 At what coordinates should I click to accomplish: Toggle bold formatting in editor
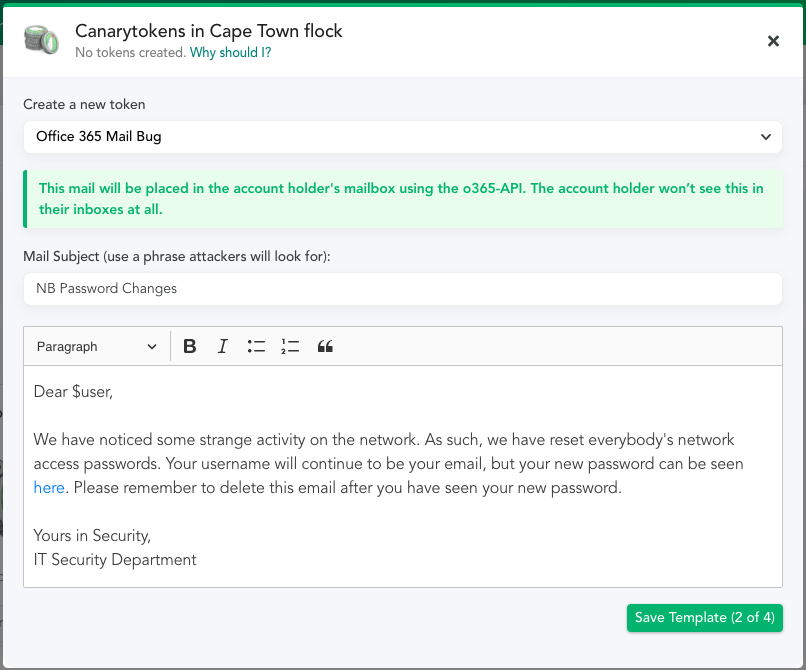(189, 347)
